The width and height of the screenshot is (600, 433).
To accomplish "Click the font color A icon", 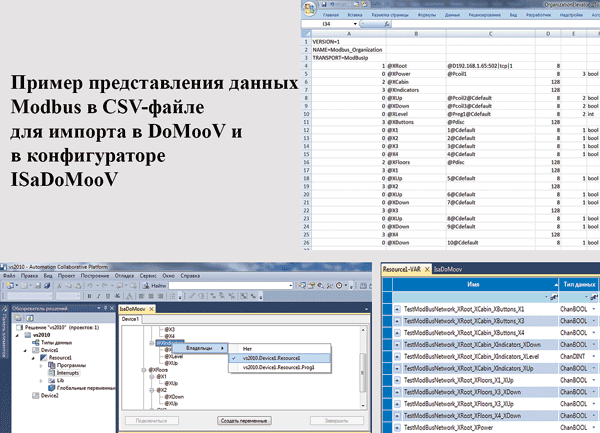I will pyautogui.click(x=129, y=296).
